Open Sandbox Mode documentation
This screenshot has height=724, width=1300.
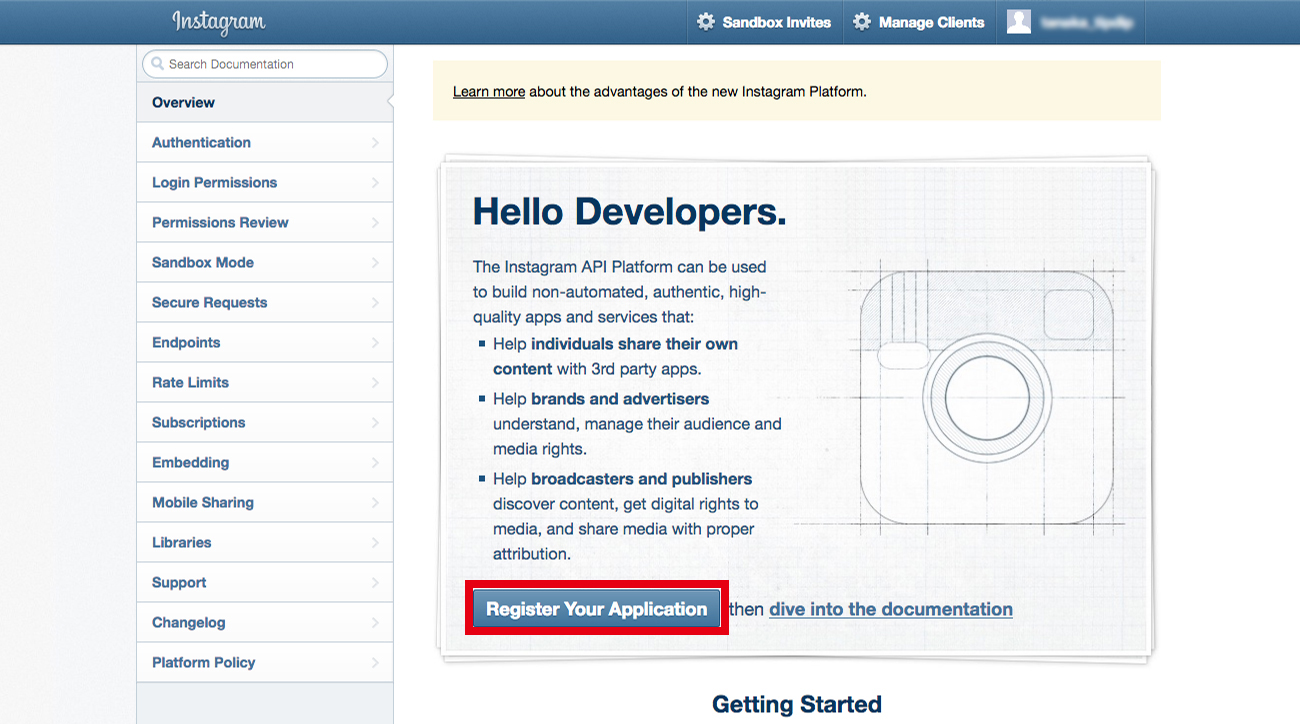[265, 262]
